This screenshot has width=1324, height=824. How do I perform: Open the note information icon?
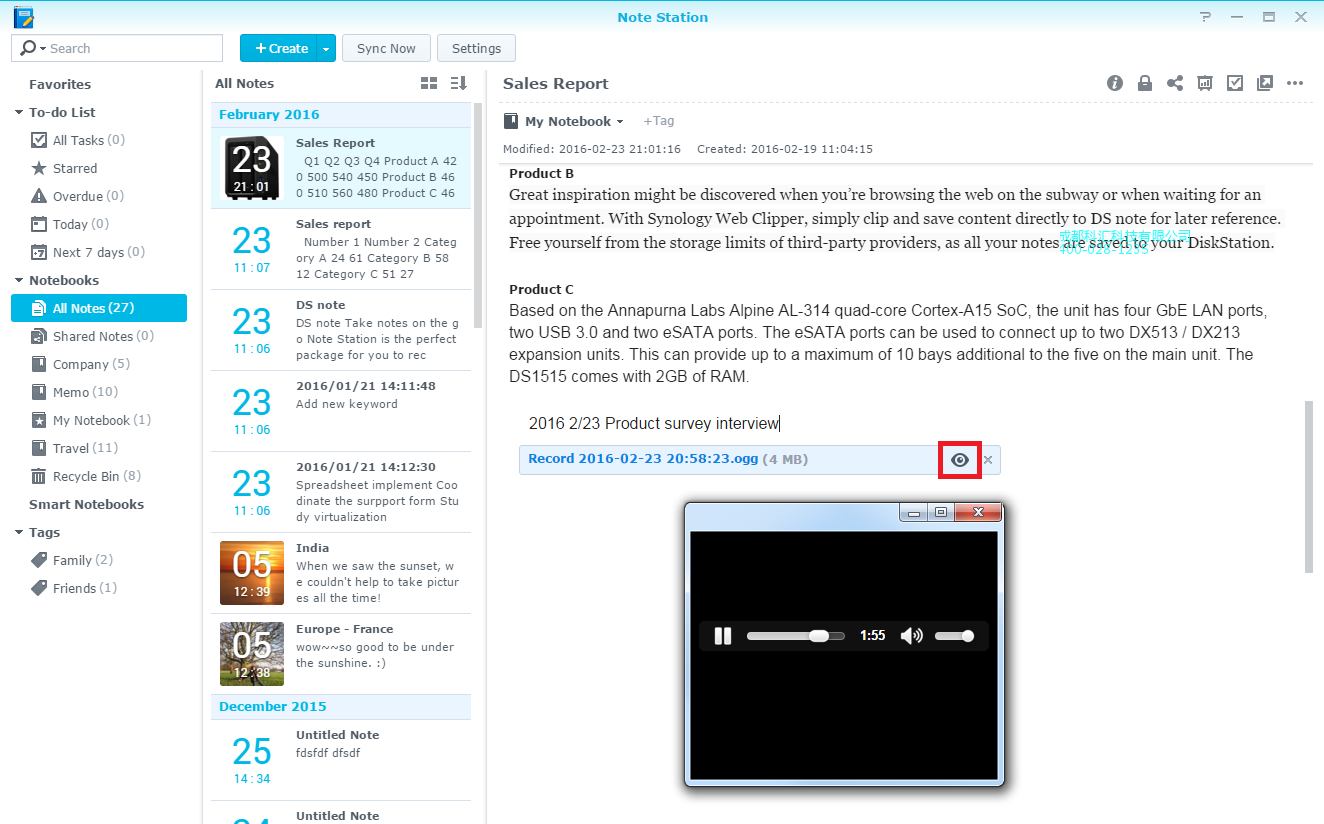1115,84
